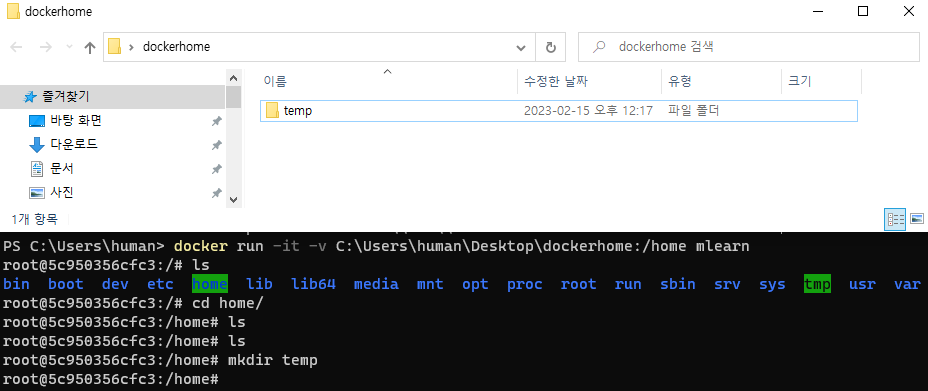Screen dimensions: 928x391
Task: Click the dockerhome breadcrumb in address bar
Action: coord(176,47)
